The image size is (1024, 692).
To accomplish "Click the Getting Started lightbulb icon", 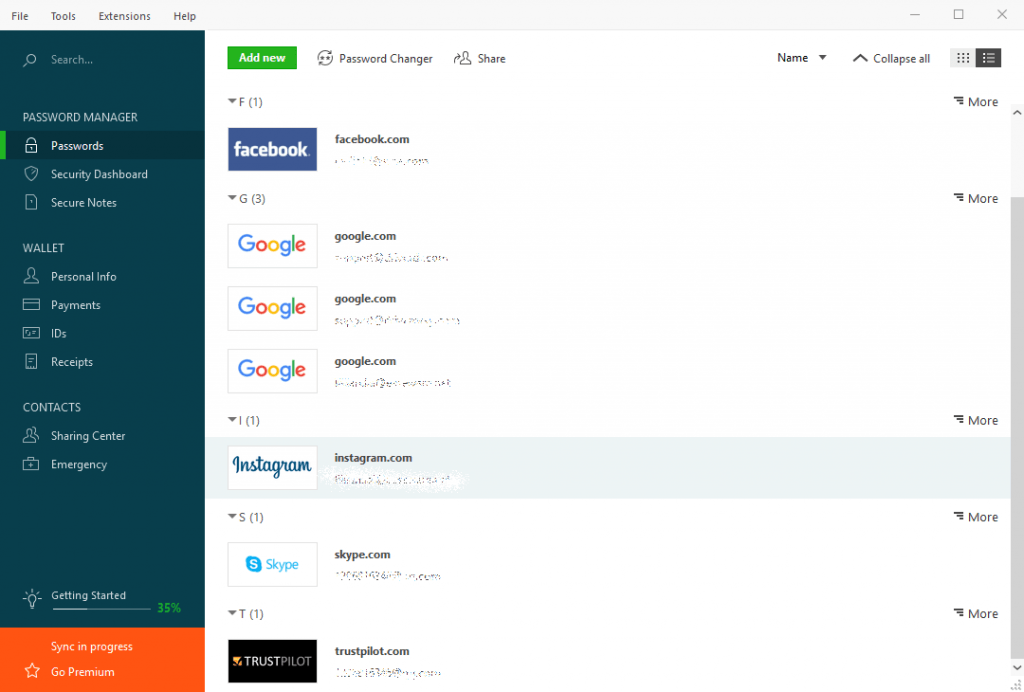I will pyautogui.click(x=32, y=599).
